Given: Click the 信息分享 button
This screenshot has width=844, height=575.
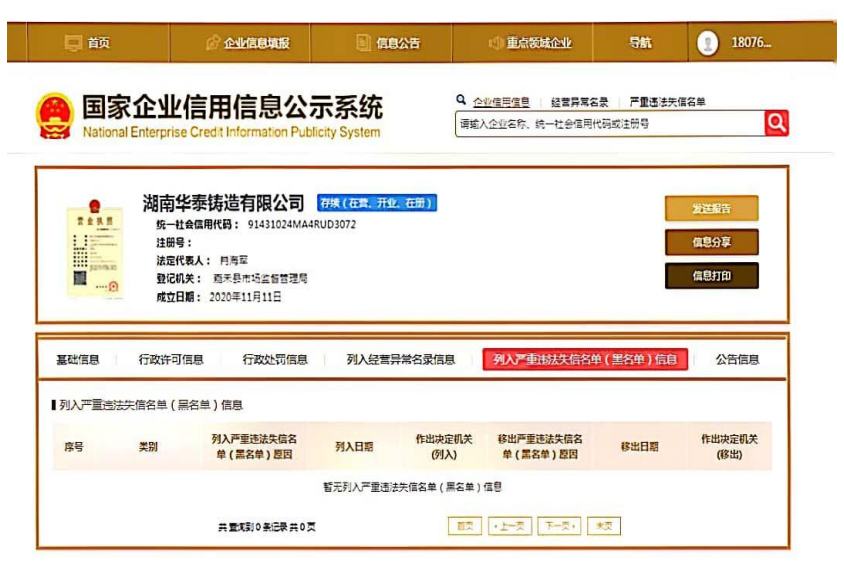Looking at the screenshot, I should pyautogui.click(x=712, y=242).
